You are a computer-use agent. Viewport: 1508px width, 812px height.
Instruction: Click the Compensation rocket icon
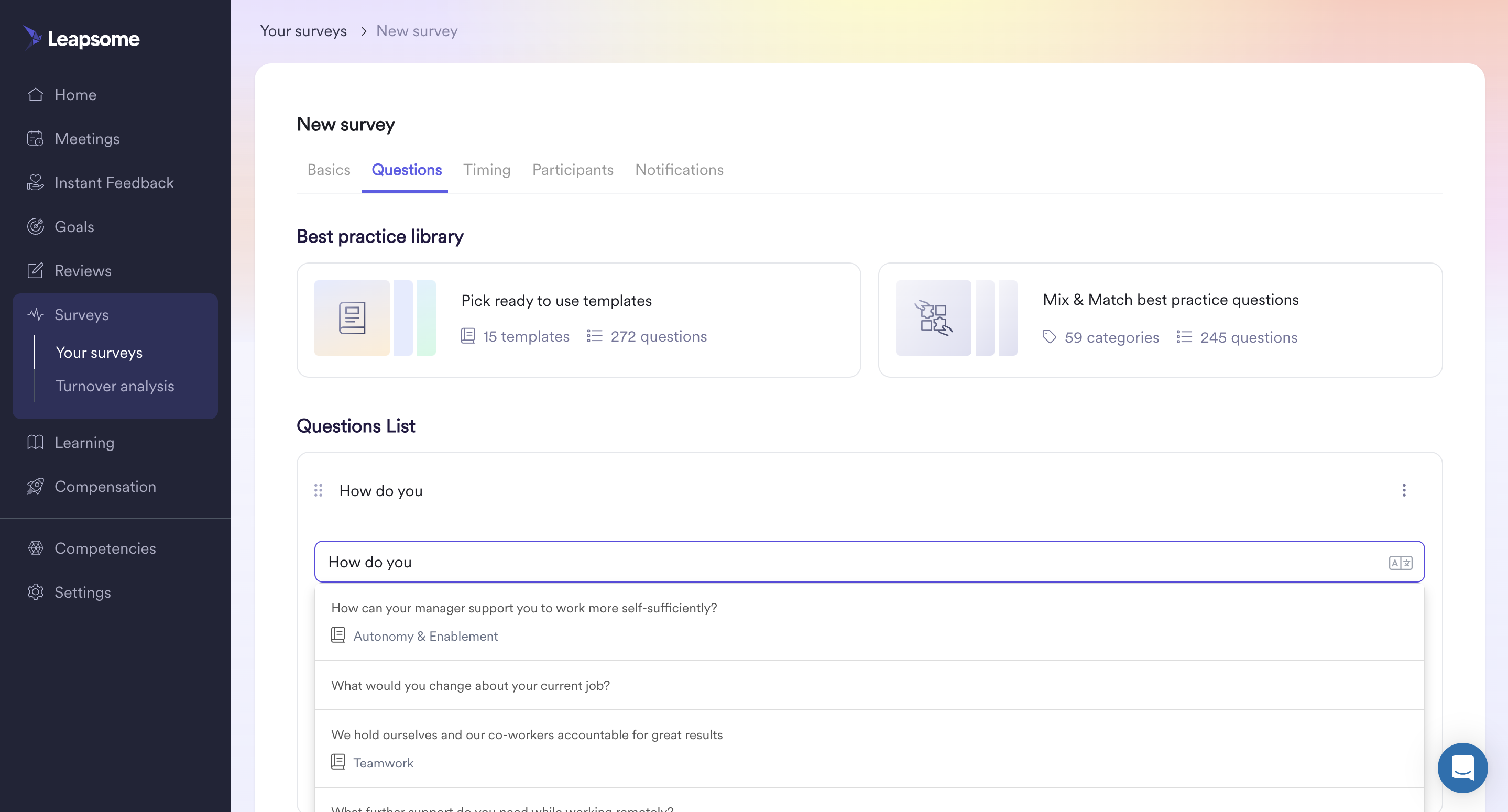35,487
